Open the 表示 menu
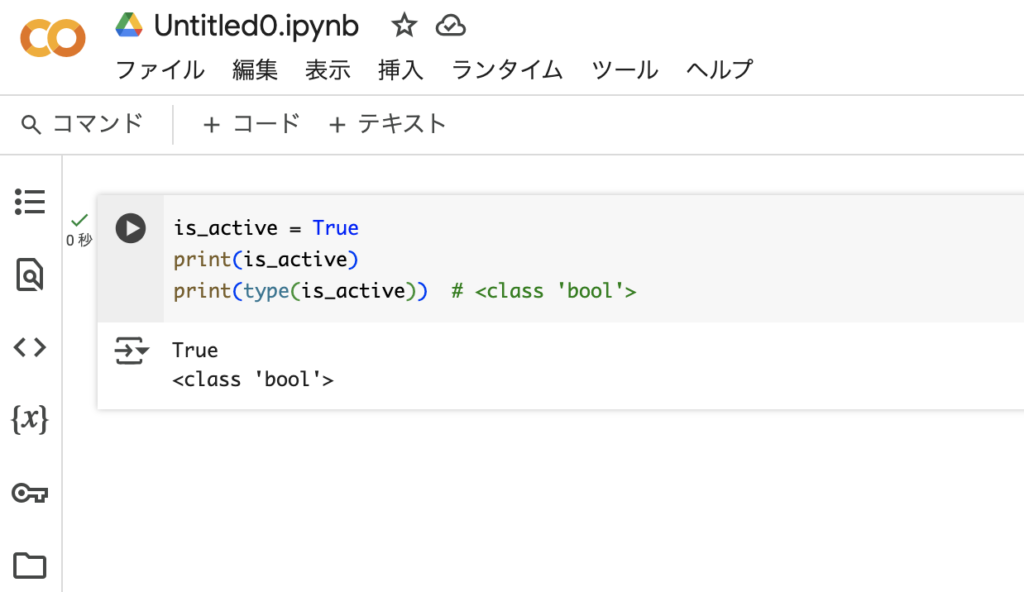This screenshot has width=1024, height=592. pos(328,69)
